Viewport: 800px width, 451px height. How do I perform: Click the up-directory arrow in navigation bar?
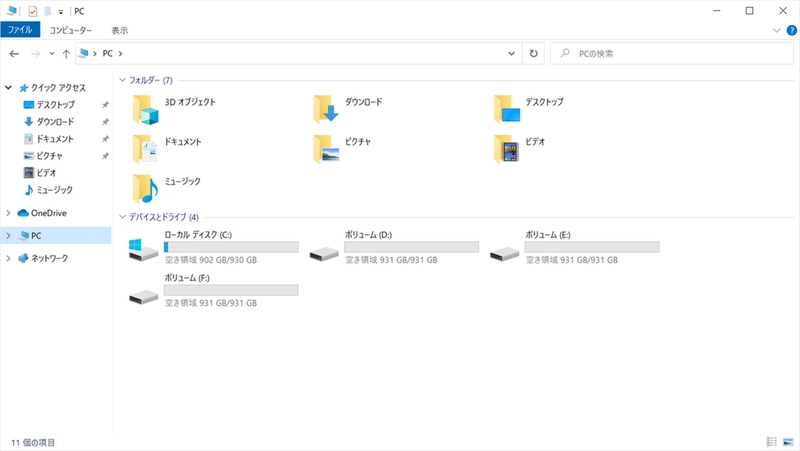(x=66, y=53)
